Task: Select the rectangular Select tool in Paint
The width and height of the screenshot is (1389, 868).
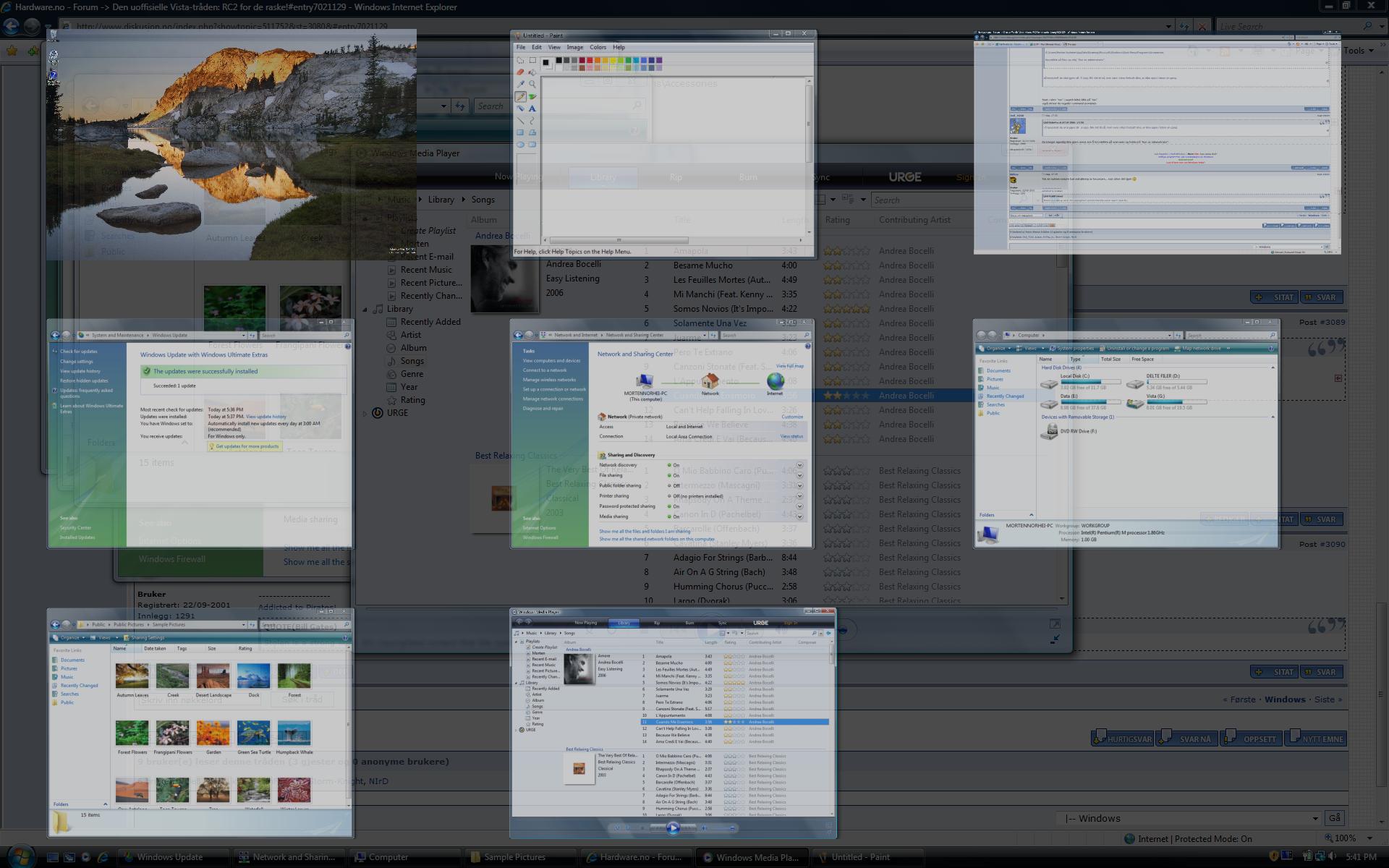Action: pyautogui.click(x=532, y=61)
